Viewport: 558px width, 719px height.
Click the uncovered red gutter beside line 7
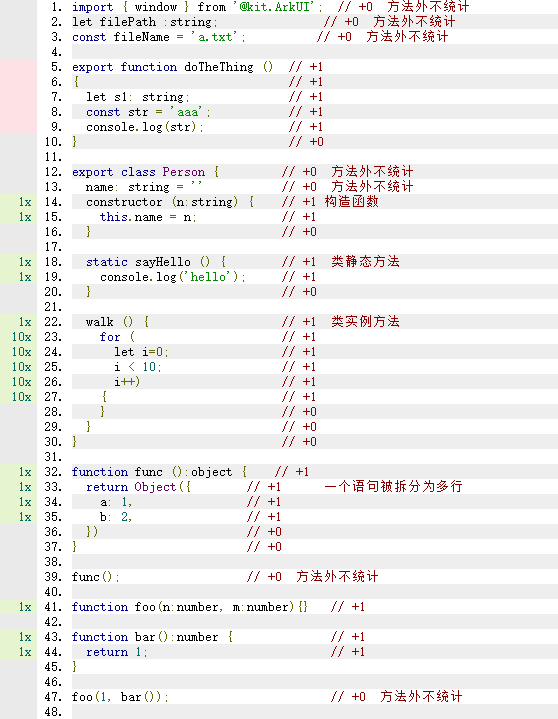coord(18,97)
